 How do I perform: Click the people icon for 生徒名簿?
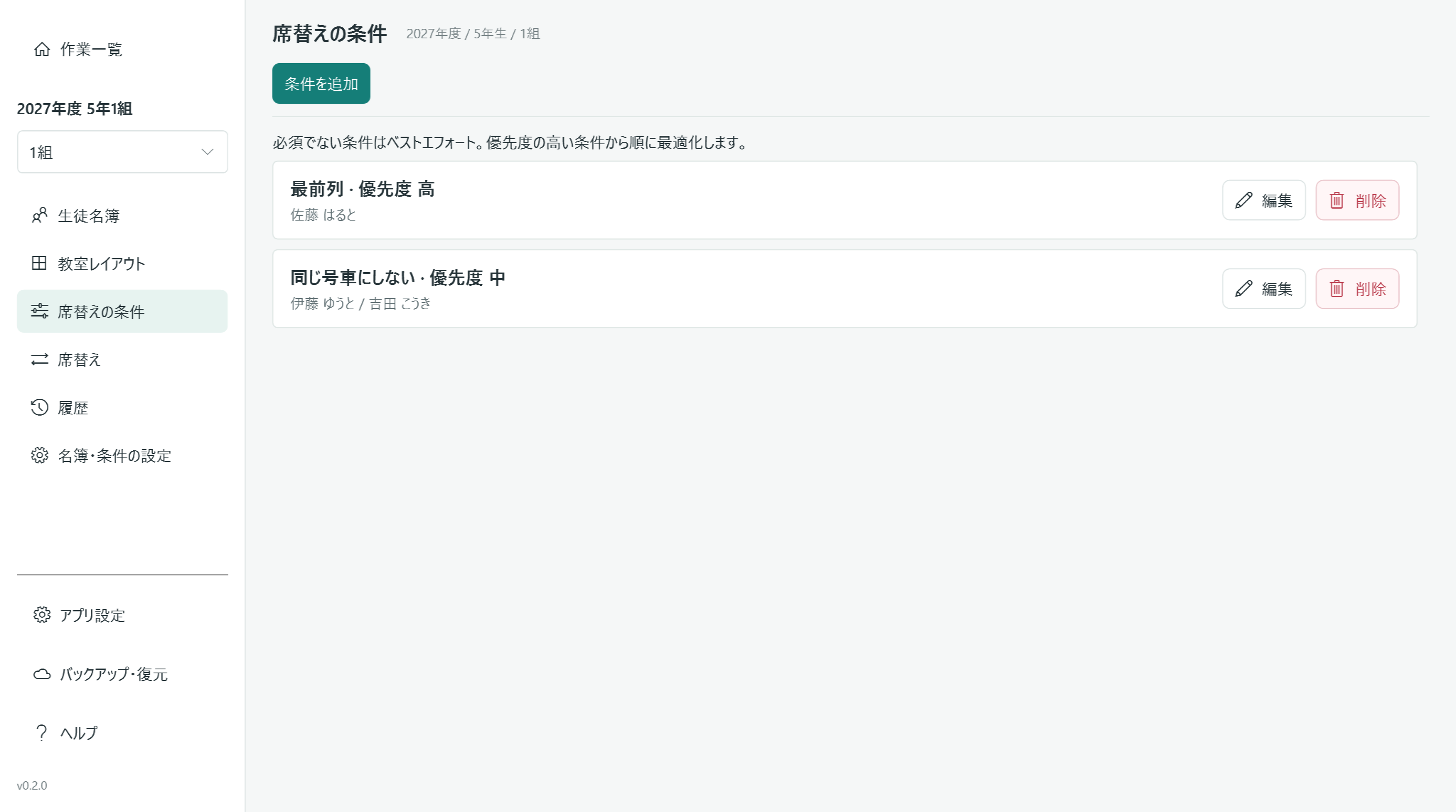click(x=39, y=215)
